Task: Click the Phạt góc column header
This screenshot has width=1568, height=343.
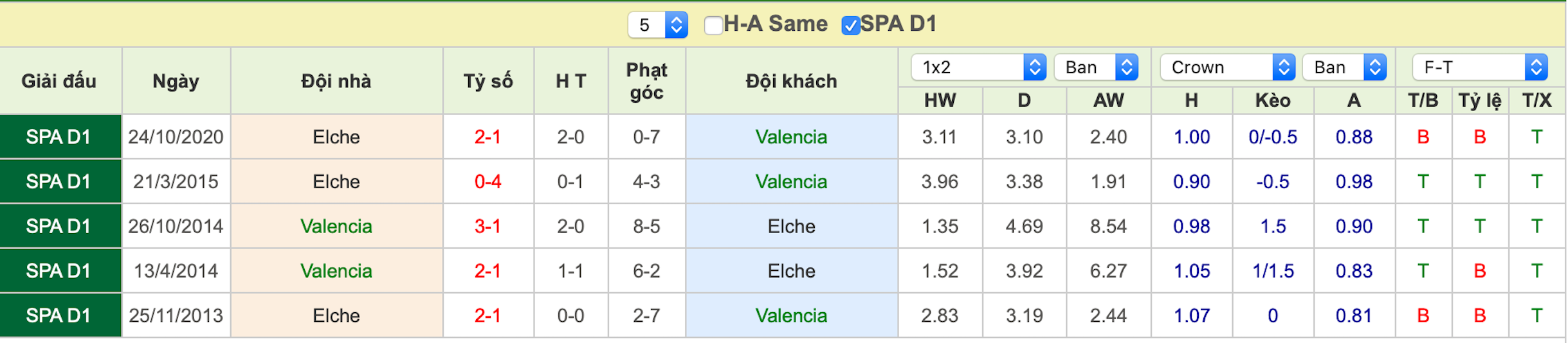Action: (x=646, y=81)
